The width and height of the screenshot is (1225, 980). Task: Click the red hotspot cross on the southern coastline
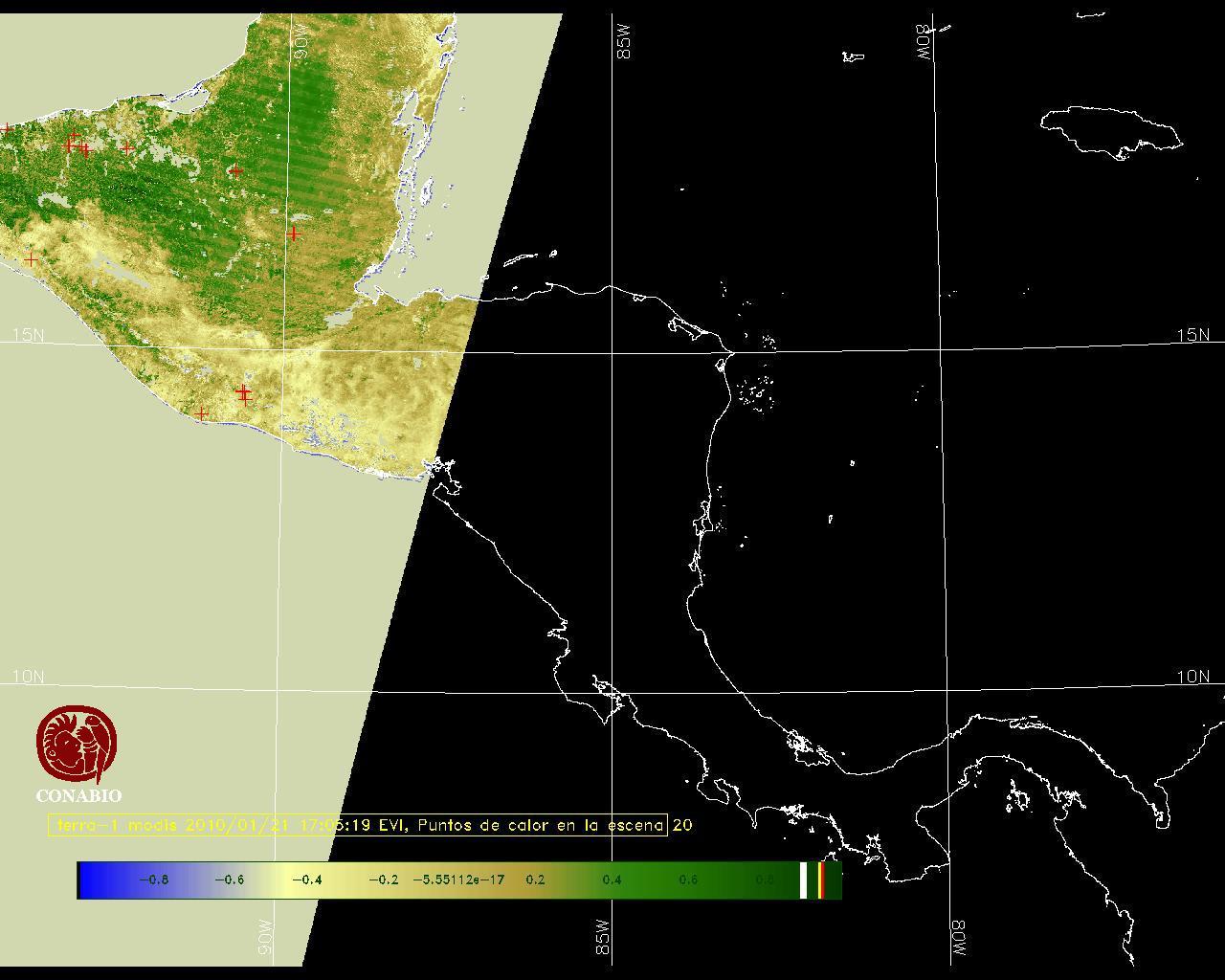pos(201,413)
